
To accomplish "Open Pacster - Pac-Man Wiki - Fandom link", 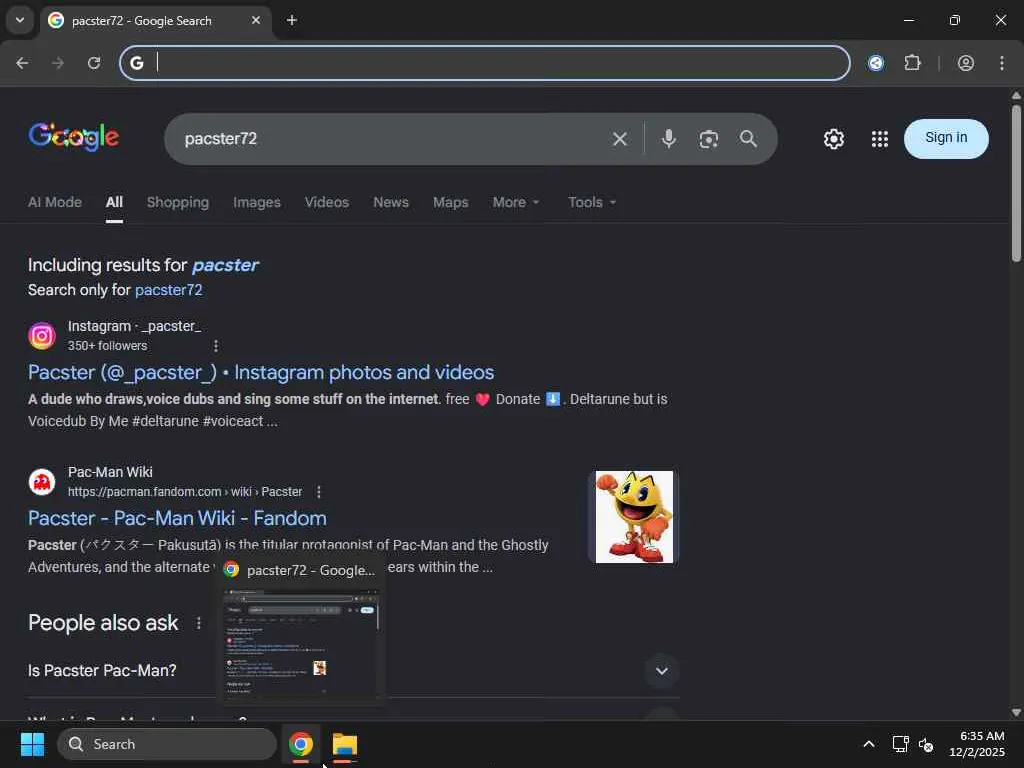I will tap(177, 519).
